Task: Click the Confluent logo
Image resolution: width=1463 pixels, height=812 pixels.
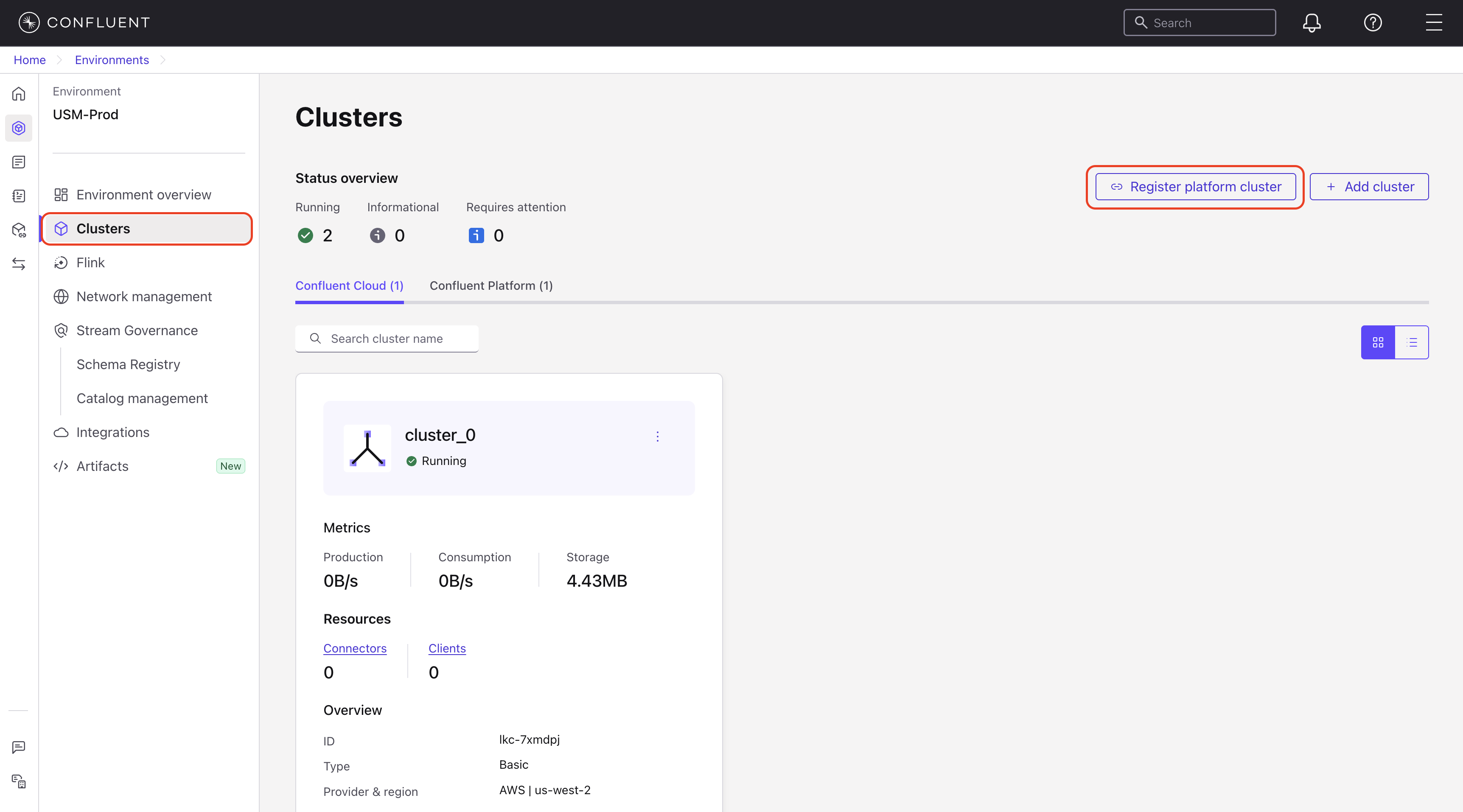Action: point(84,23)
